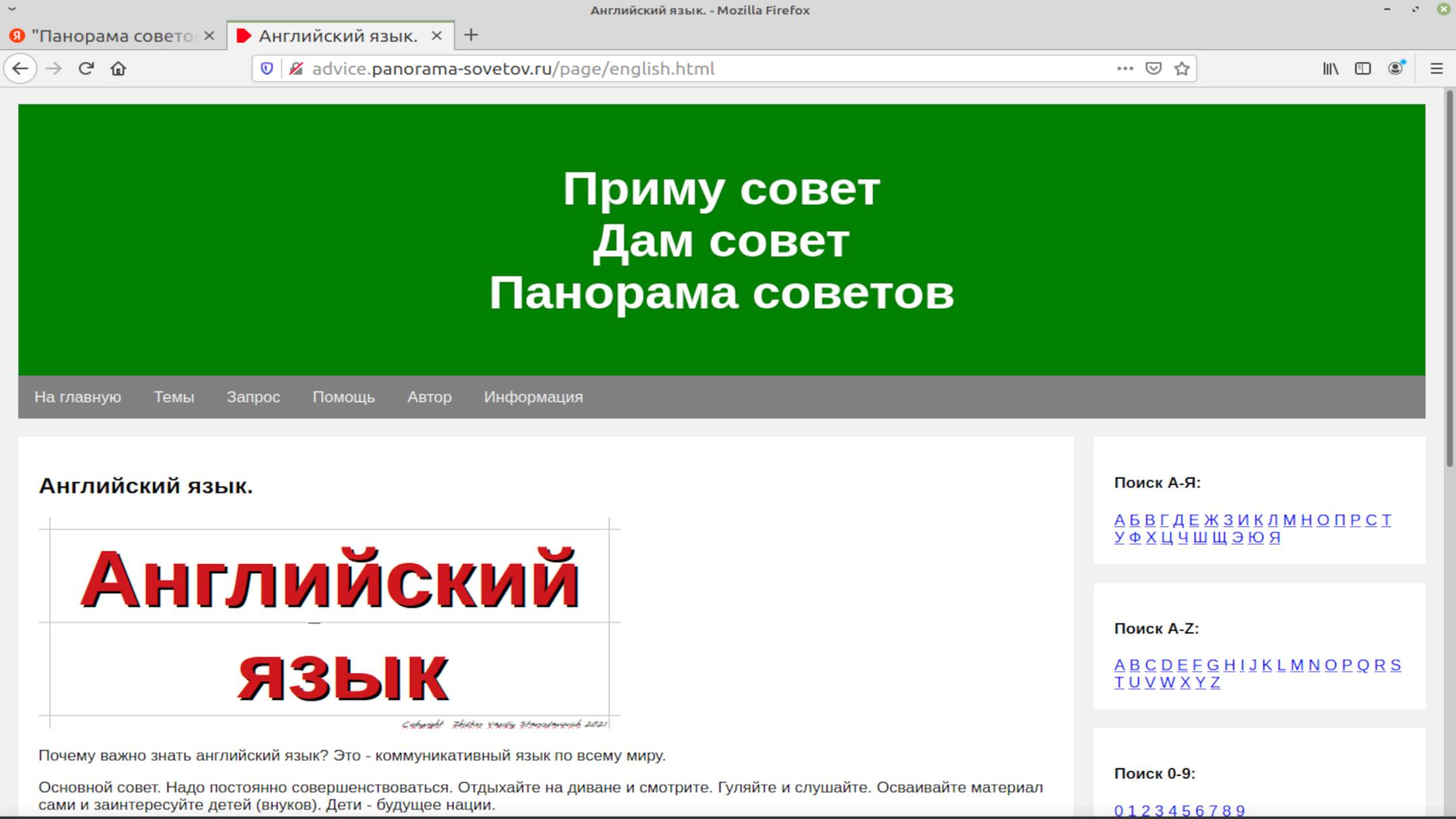The height and width of the screenshot is (819, 1456).
Task: Click letter W in Поиск A-Z
Action: click(x=1167, y=683)
